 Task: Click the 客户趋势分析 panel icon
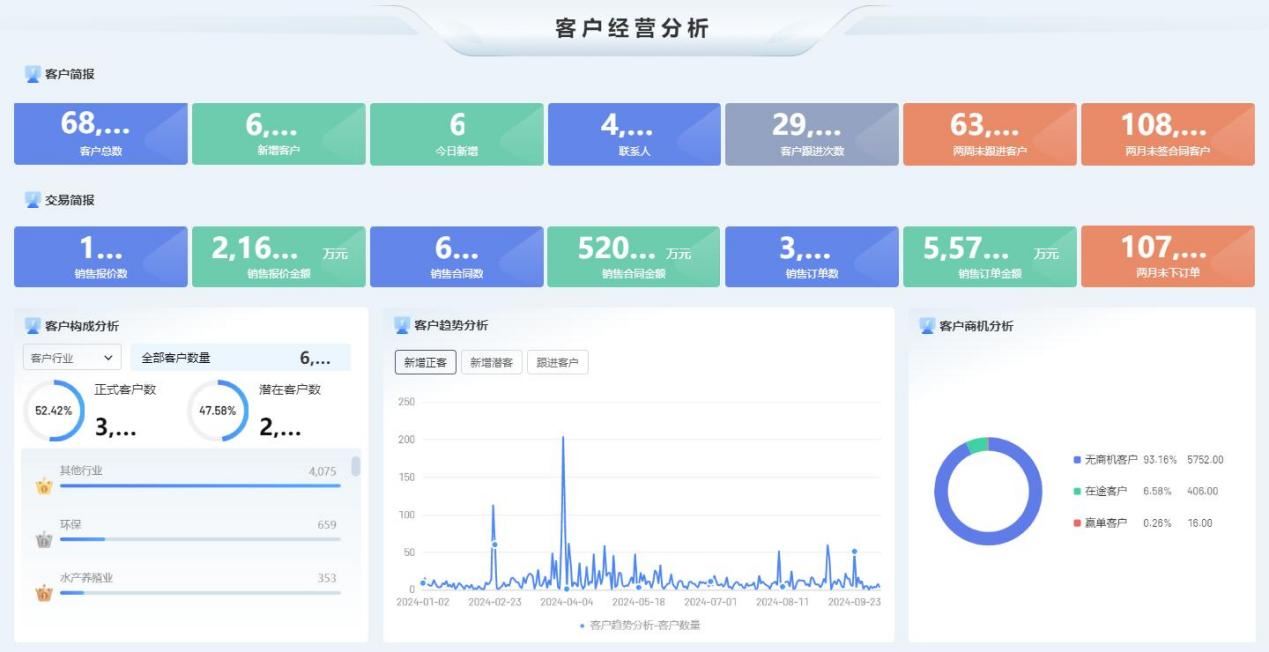pyautogui.click(x=402, y=325)
